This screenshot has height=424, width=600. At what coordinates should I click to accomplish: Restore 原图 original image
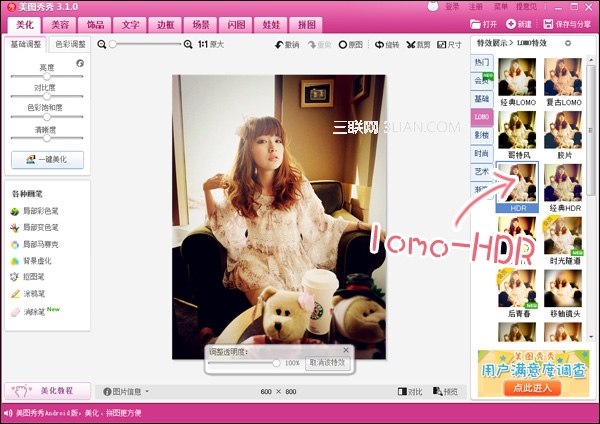(351, 45)
